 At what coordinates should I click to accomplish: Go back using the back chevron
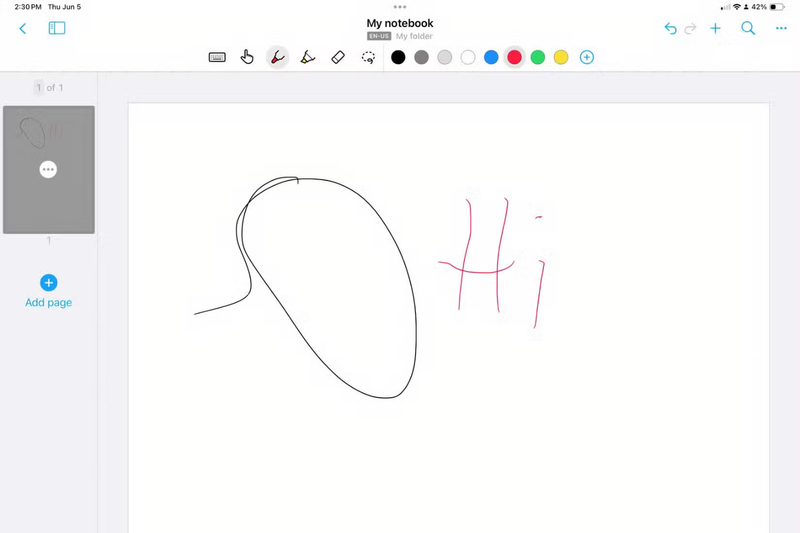tap(23, 29)
